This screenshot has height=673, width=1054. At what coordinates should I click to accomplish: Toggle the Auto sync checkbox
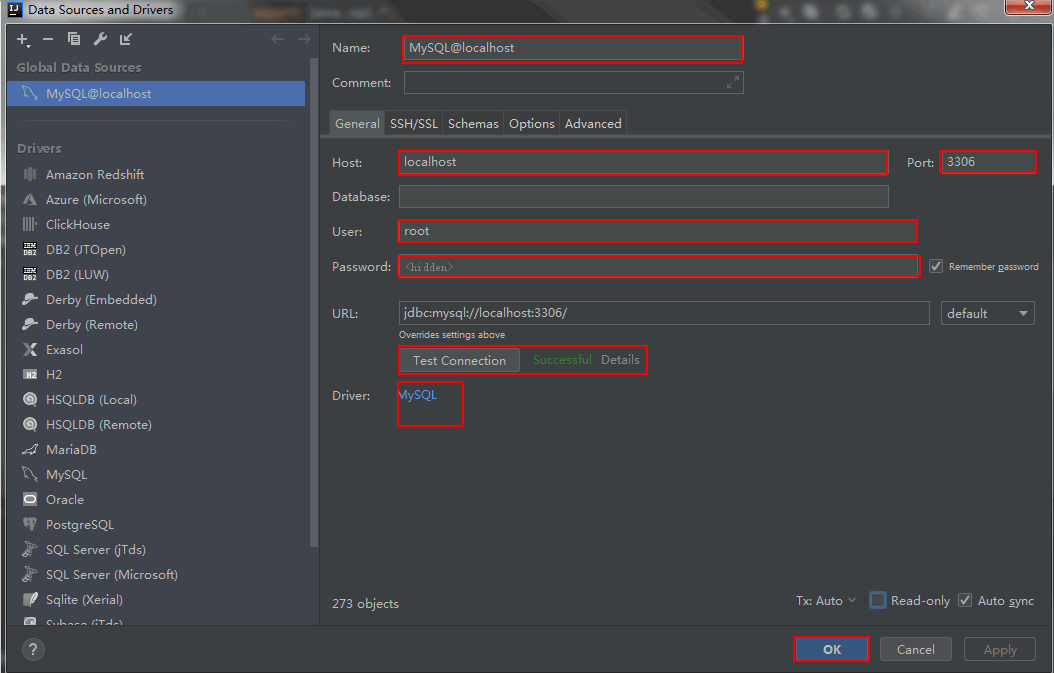[965, 600]
